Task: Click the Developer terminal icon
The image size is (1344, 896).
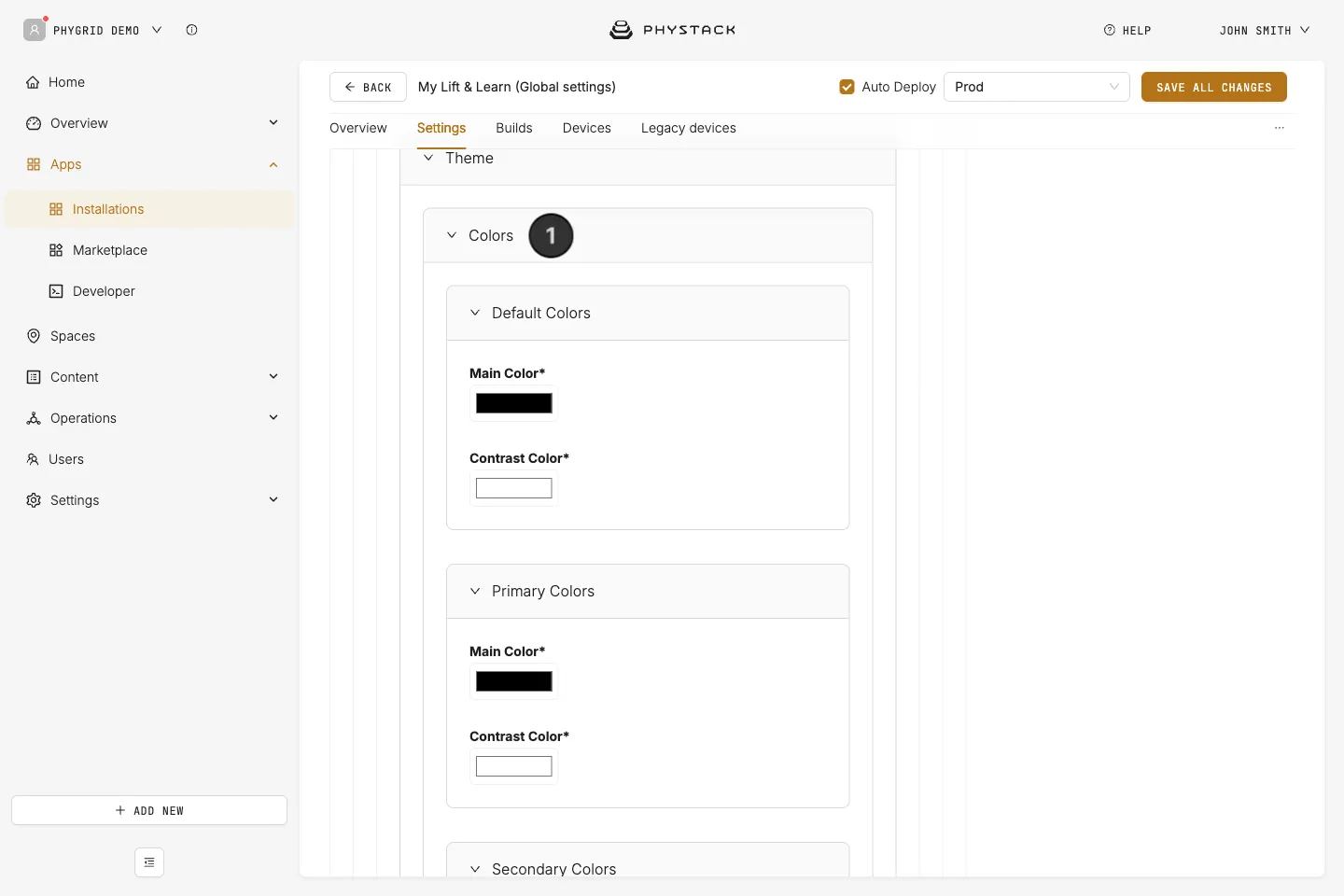Action: (x=56, y=291)
